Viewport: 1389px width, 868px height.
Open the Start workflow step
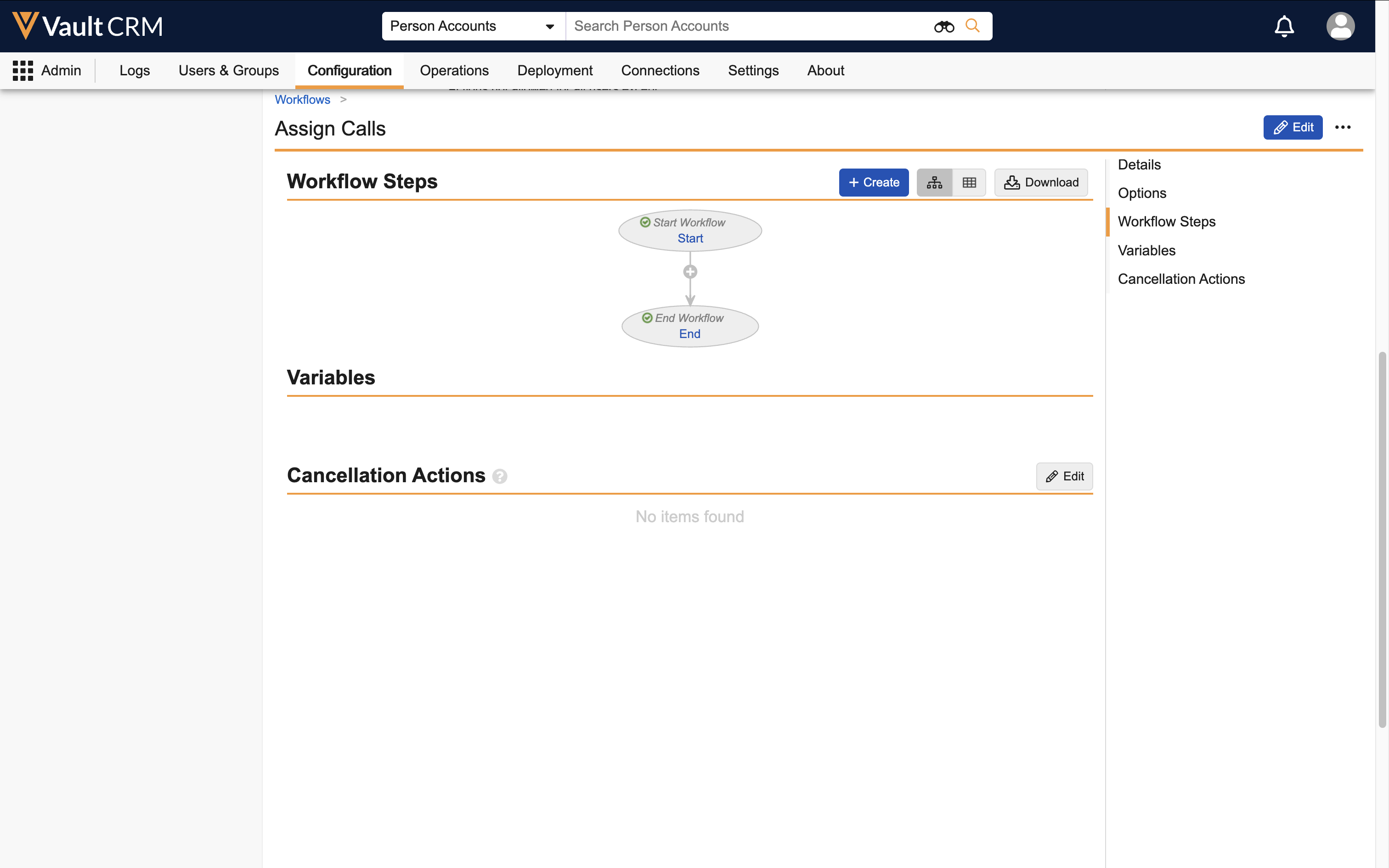tap(690, 238)
